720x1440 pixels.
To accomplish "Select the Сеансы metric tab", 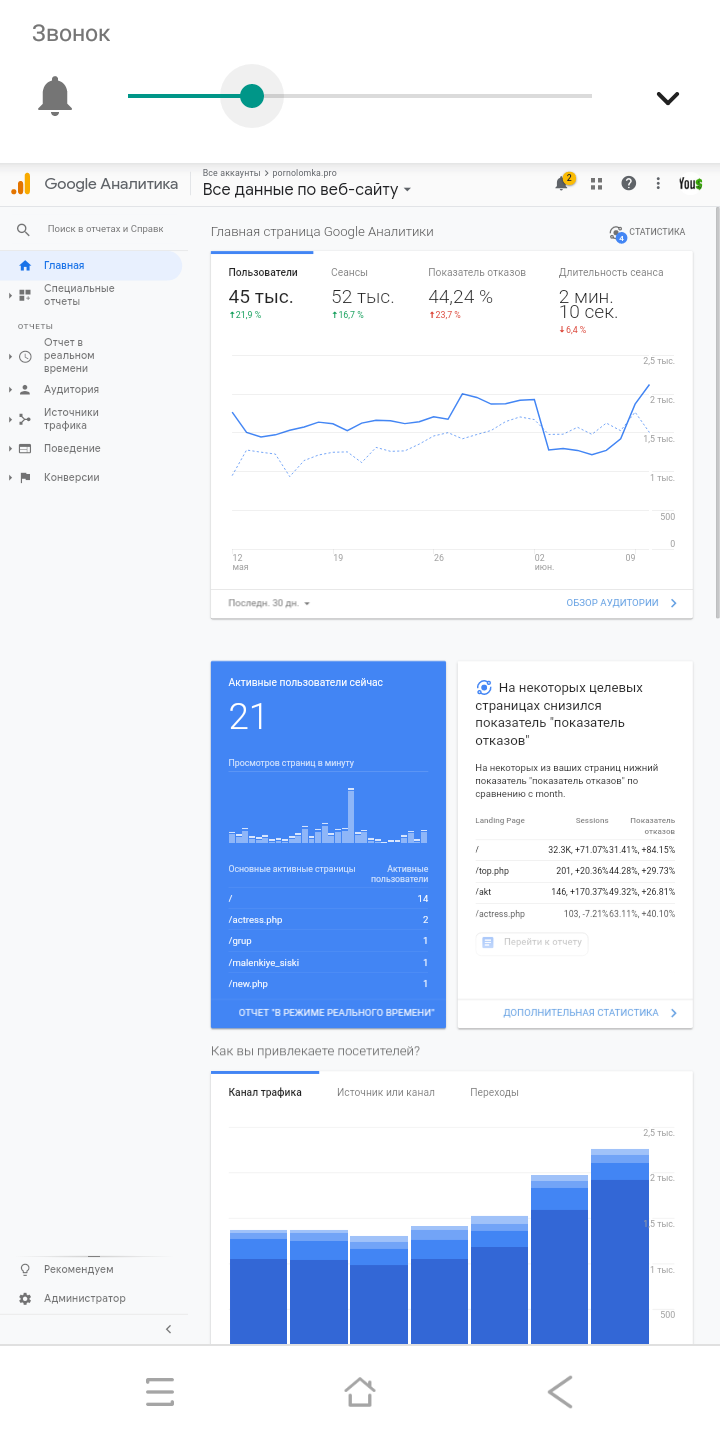I will [x=350, y=272].
